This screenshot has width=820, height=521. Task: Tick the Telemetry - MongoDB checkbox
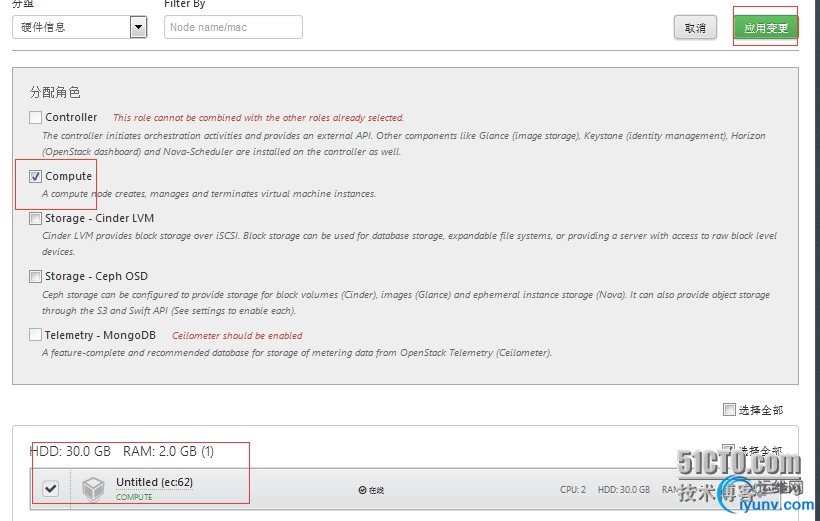point(36,335)
